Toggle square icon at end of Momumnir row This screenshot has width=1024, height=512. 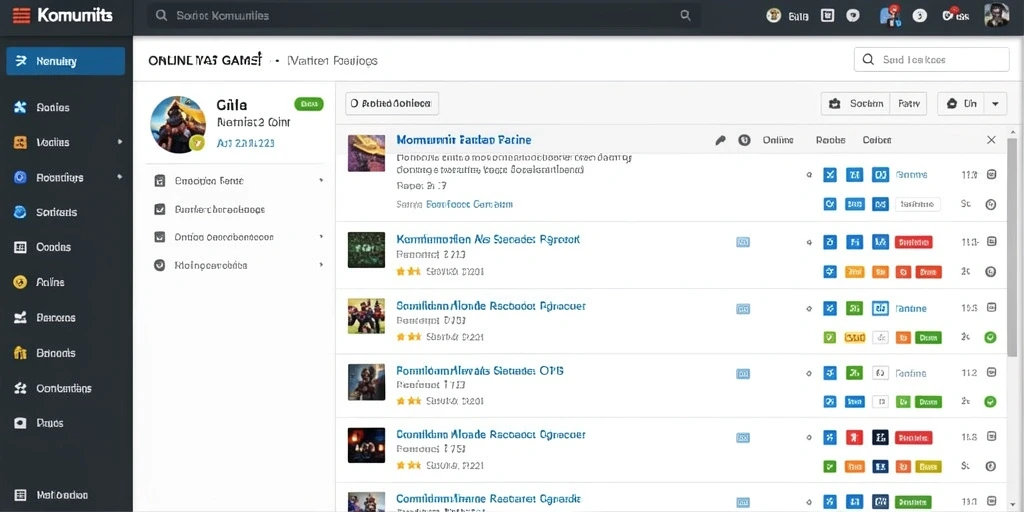point(991,174)
